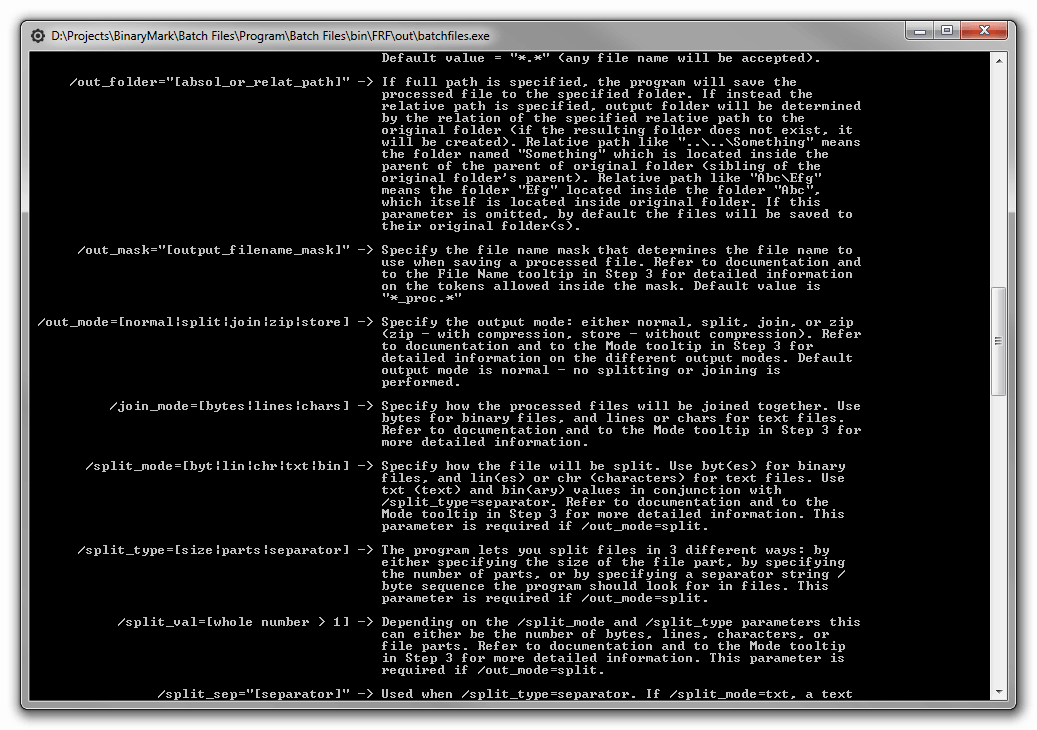Click the scrollbar track below the thumb
This screenshot has height=730, width=1037.
[x=997, y=540]
